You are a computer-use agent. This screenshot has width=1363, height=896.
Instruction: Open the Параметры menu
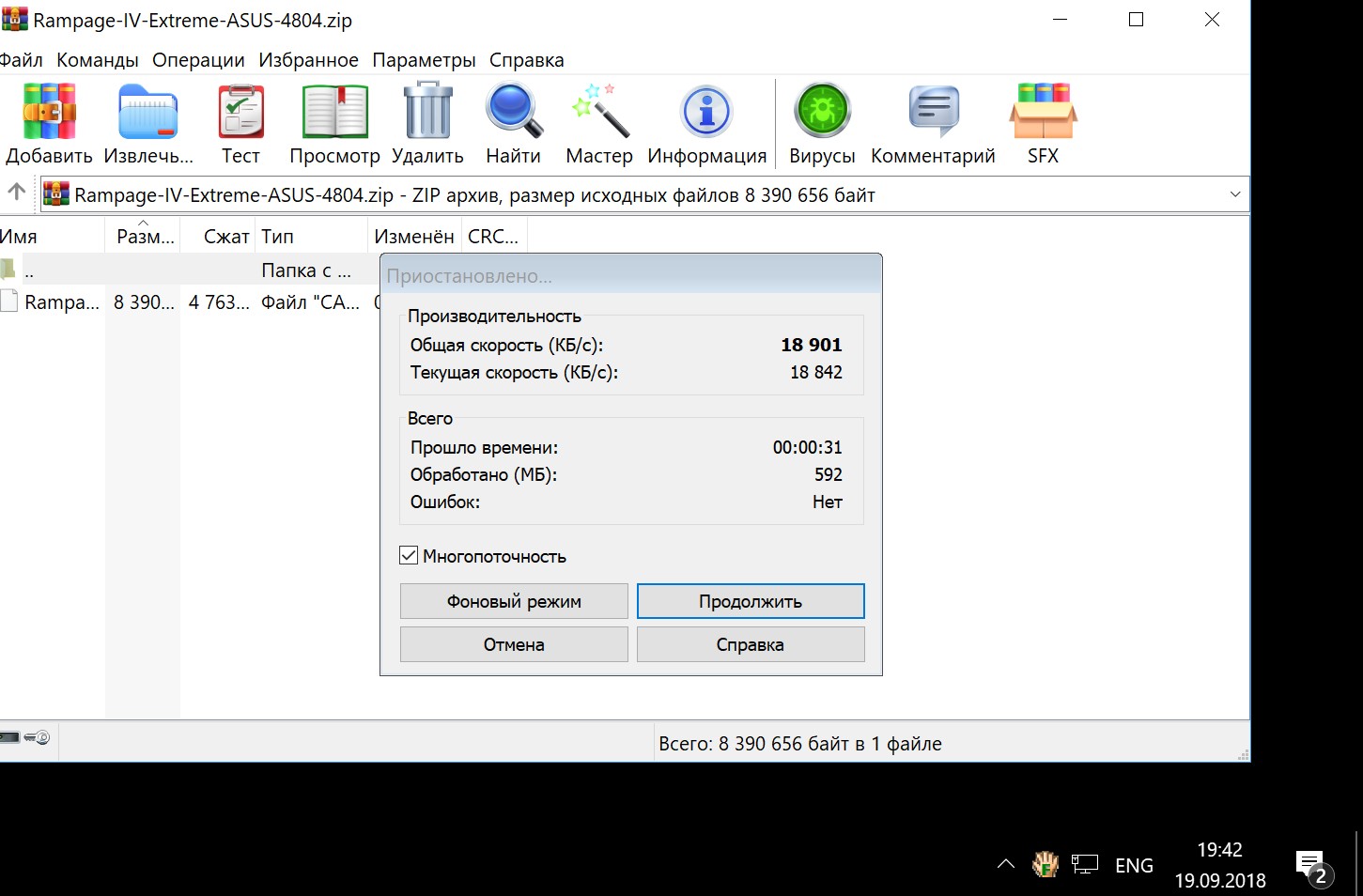(424, 60)
